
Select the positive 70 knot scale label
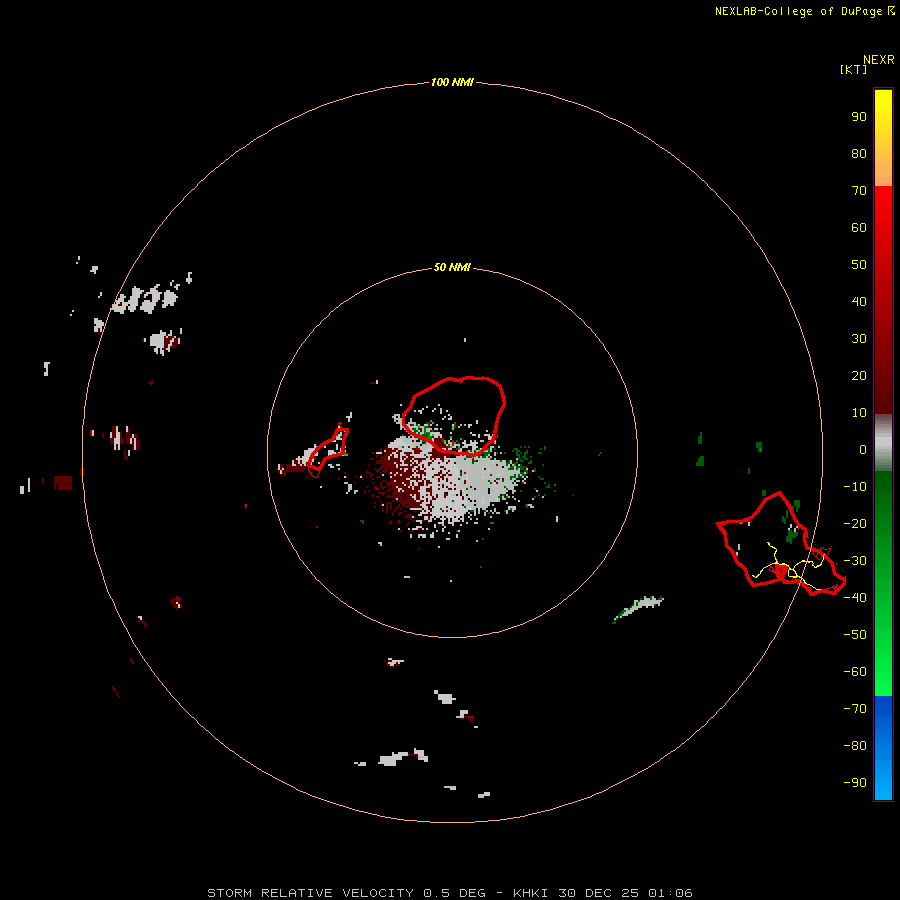(x=859, y=191)
